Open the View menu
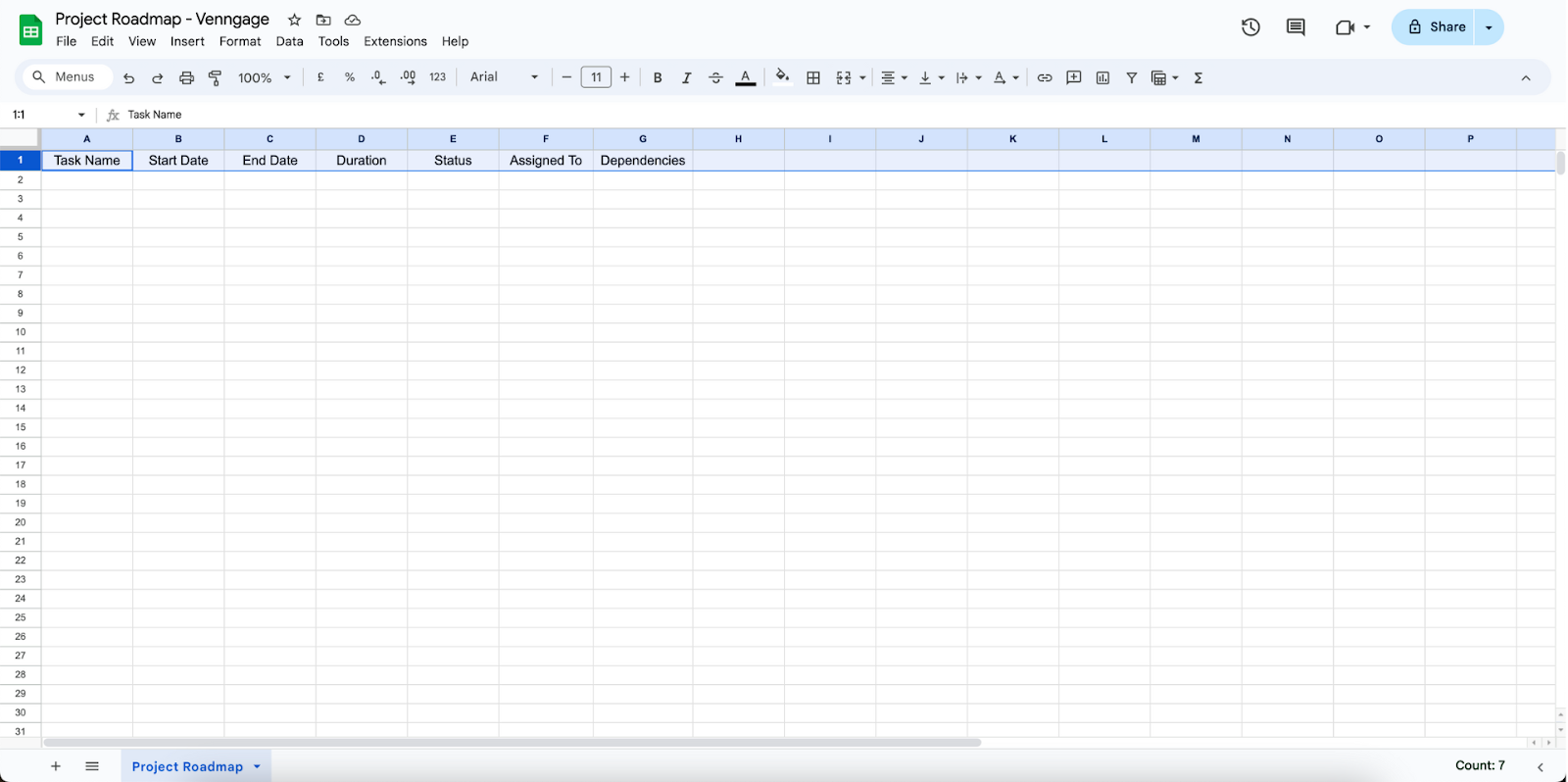Screen dimensions: 1568x782 coord(142,41)
